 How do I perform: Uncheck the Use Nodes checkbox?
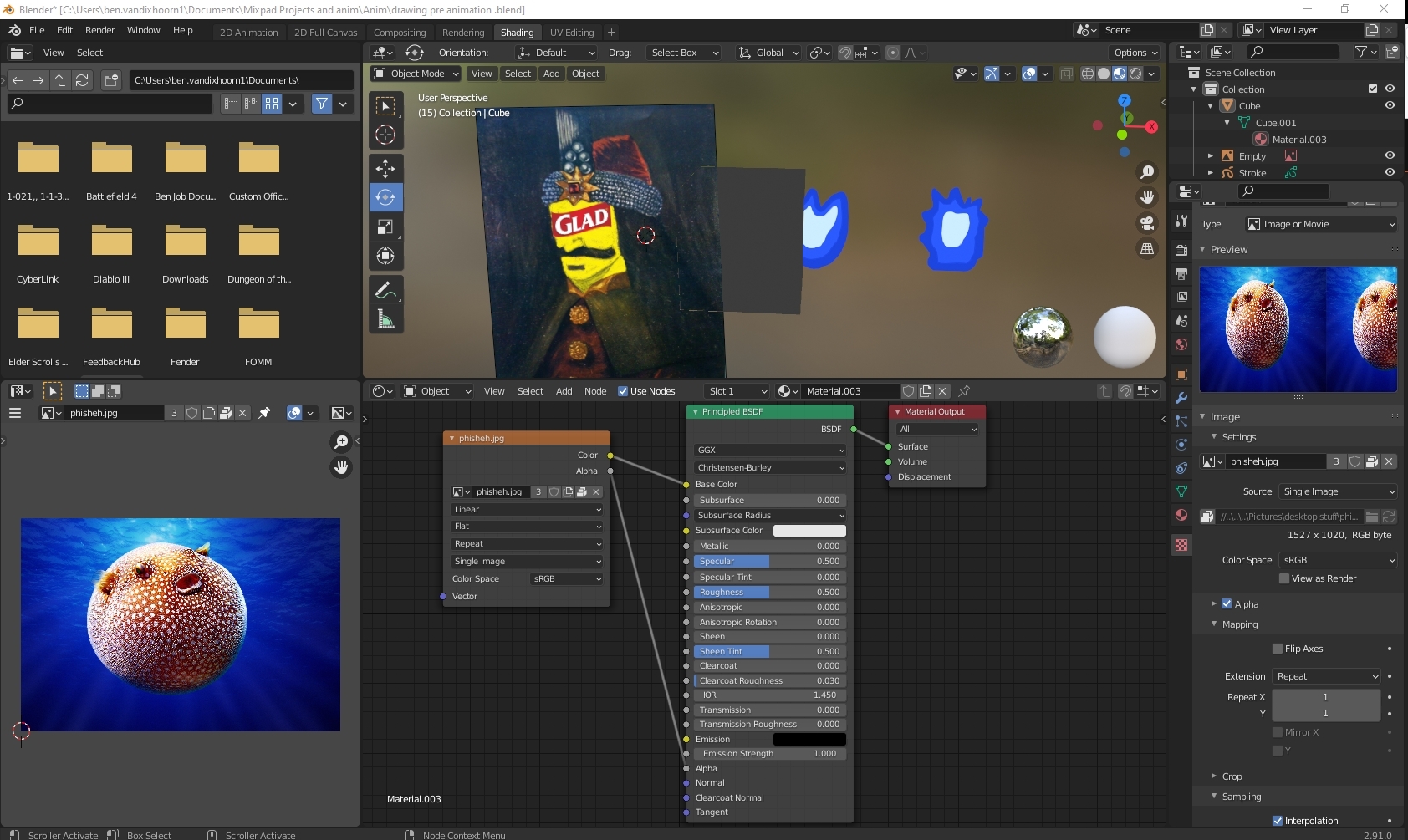pyautogui.click(x=623, y=391)
